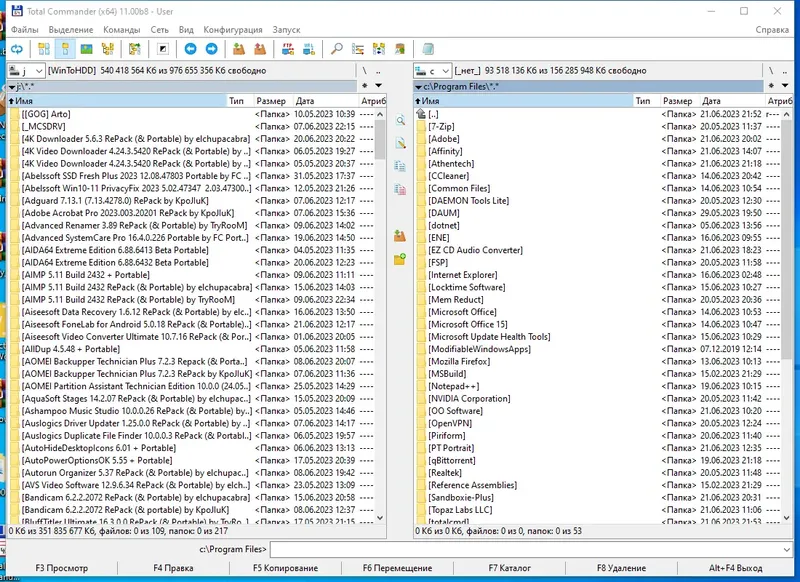
Task: Click the Alt+F4 Выход button
Action: [x=735, y=568]
